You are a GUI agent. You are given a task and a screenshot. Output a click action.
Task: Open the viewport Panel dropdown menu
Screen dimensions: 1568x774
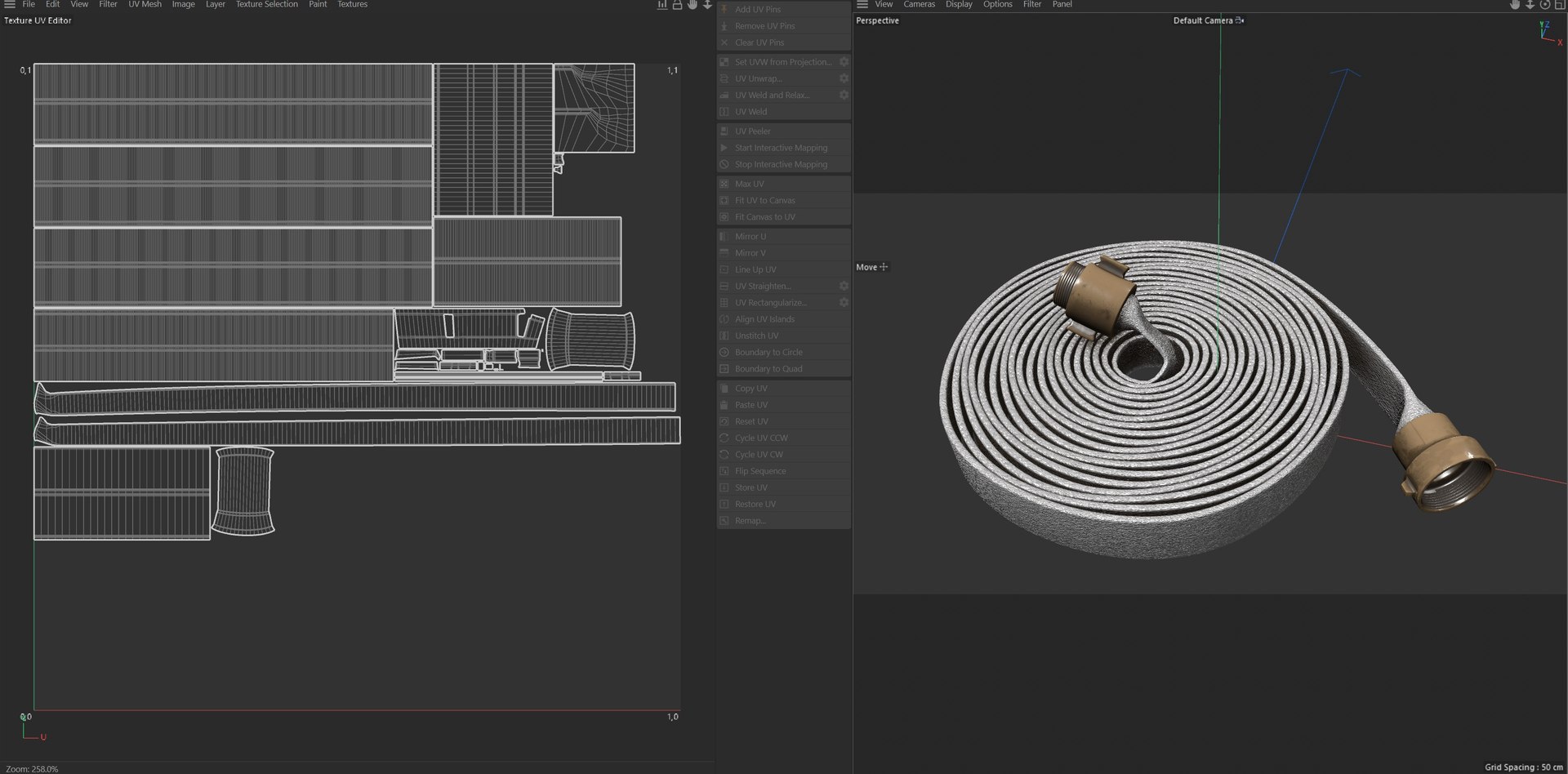point(1062,4)
